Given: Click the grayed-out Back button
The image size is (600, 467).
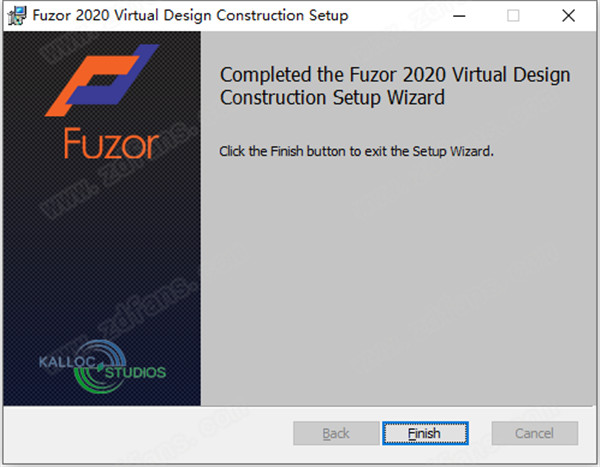Looking at the screenshot, I should tap(336, 433).
